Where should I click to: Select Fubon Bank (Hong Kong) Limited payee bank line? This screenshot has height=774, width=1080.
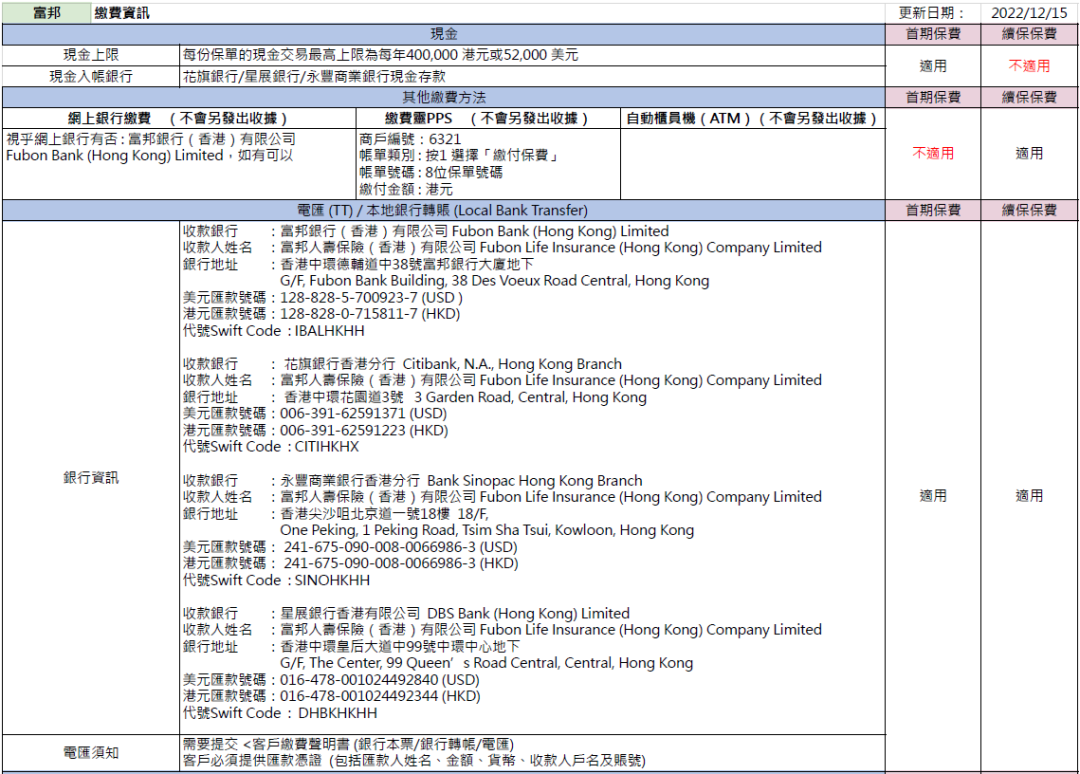[426, 231]
